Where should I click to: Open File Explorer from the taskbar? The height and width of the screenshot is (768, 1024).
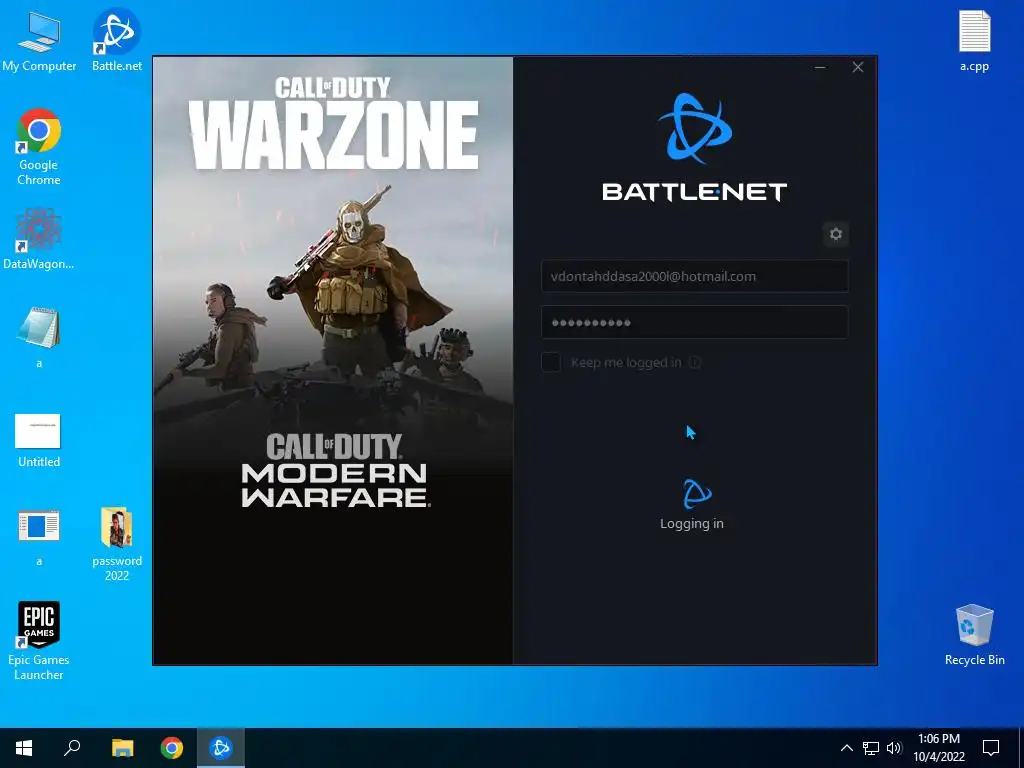122,748
